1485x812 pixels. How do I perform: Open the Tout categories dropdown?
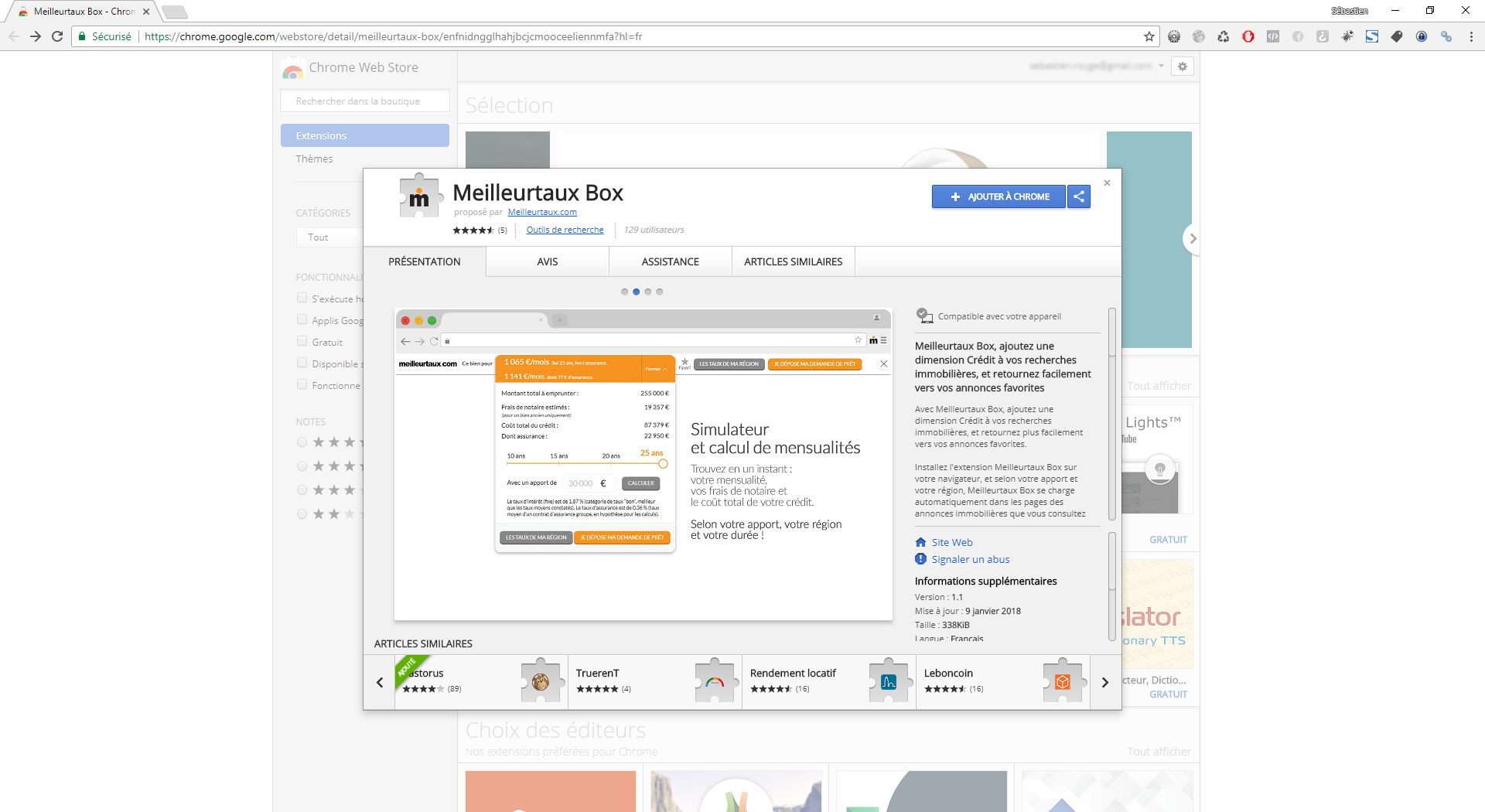(x=329, y=237)
